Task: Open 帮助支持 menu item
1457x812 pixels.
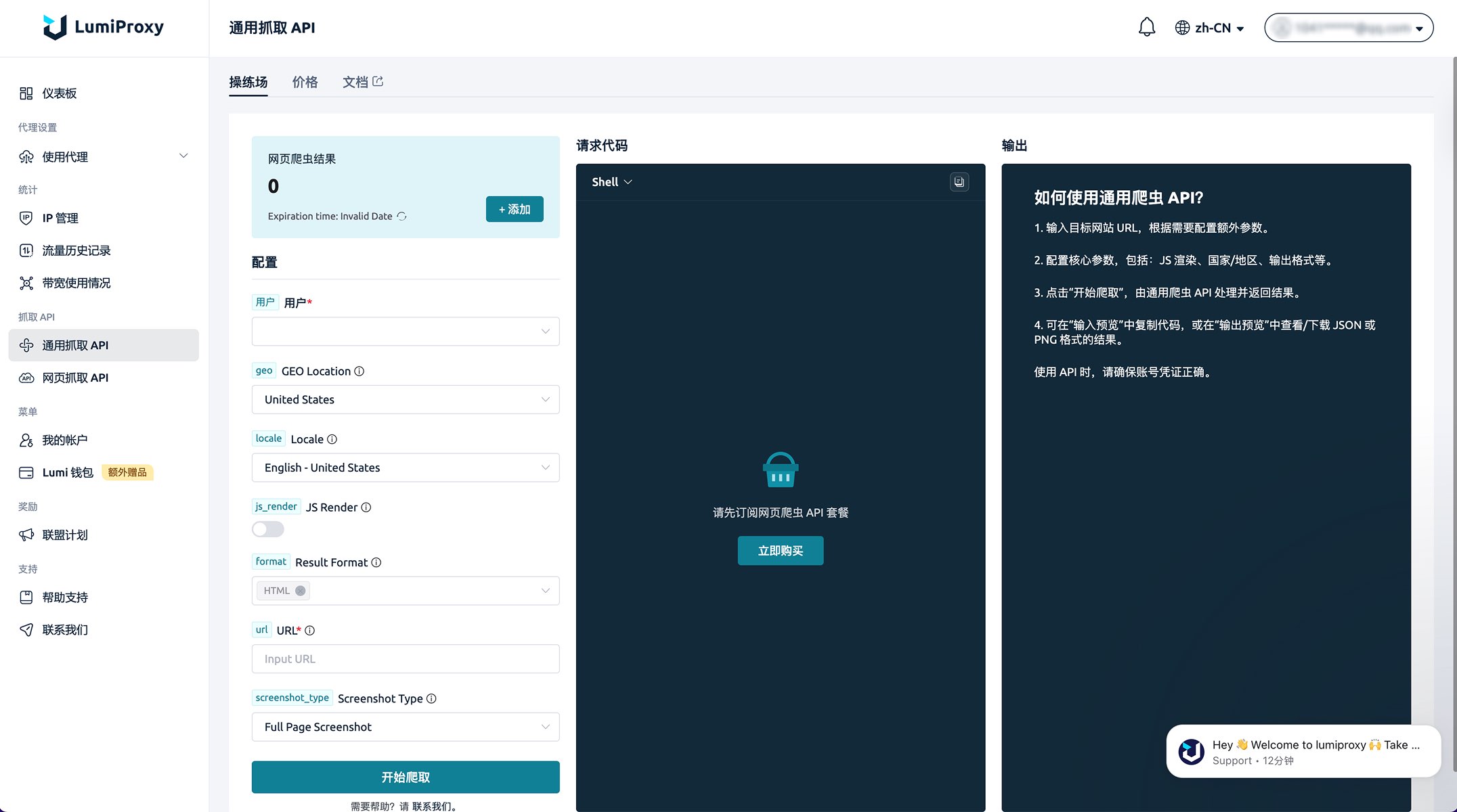Action: (104, 597)
